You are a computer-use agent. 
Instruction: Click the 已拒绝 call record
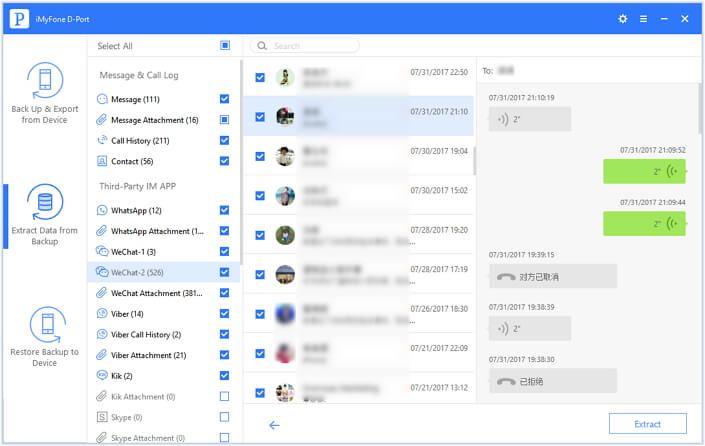tap(553, 381)
